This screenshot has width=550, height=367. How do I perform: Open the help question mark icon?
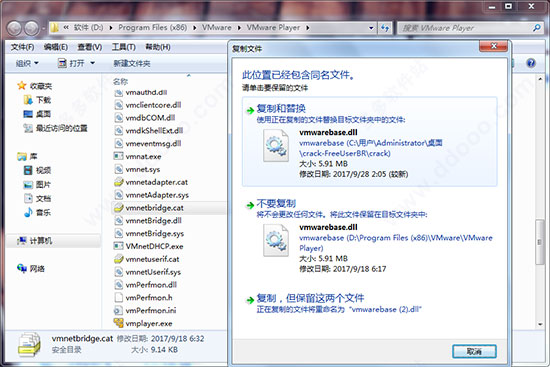[x=531, y=63]
